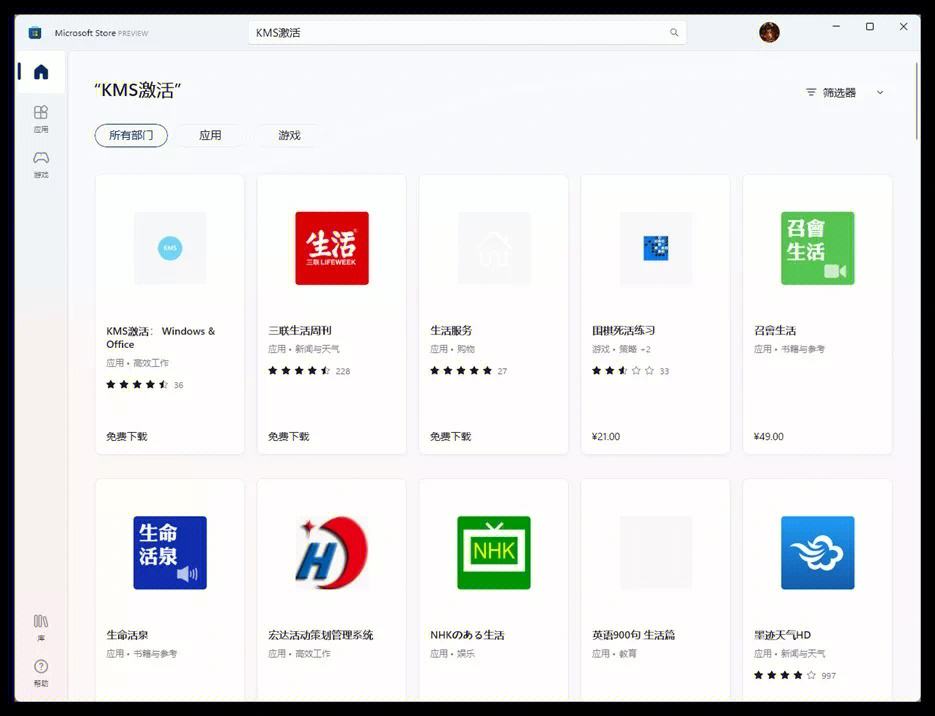The height and width of the screenshot is (716, 935).
Task: Click the 生活服务 house app icon
Action: point(494,248)
